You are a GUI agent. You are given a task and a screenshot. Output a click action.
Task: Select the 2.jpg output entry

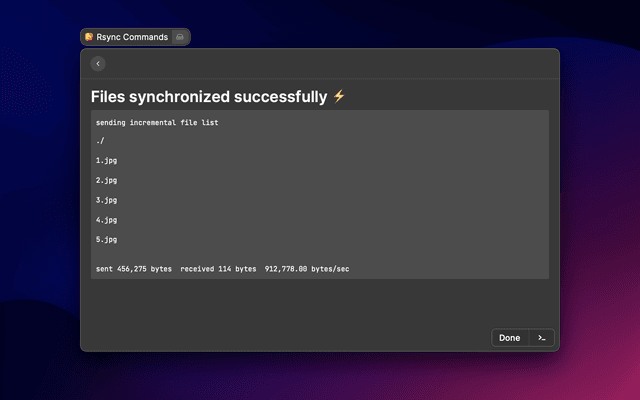coord(107,180)
